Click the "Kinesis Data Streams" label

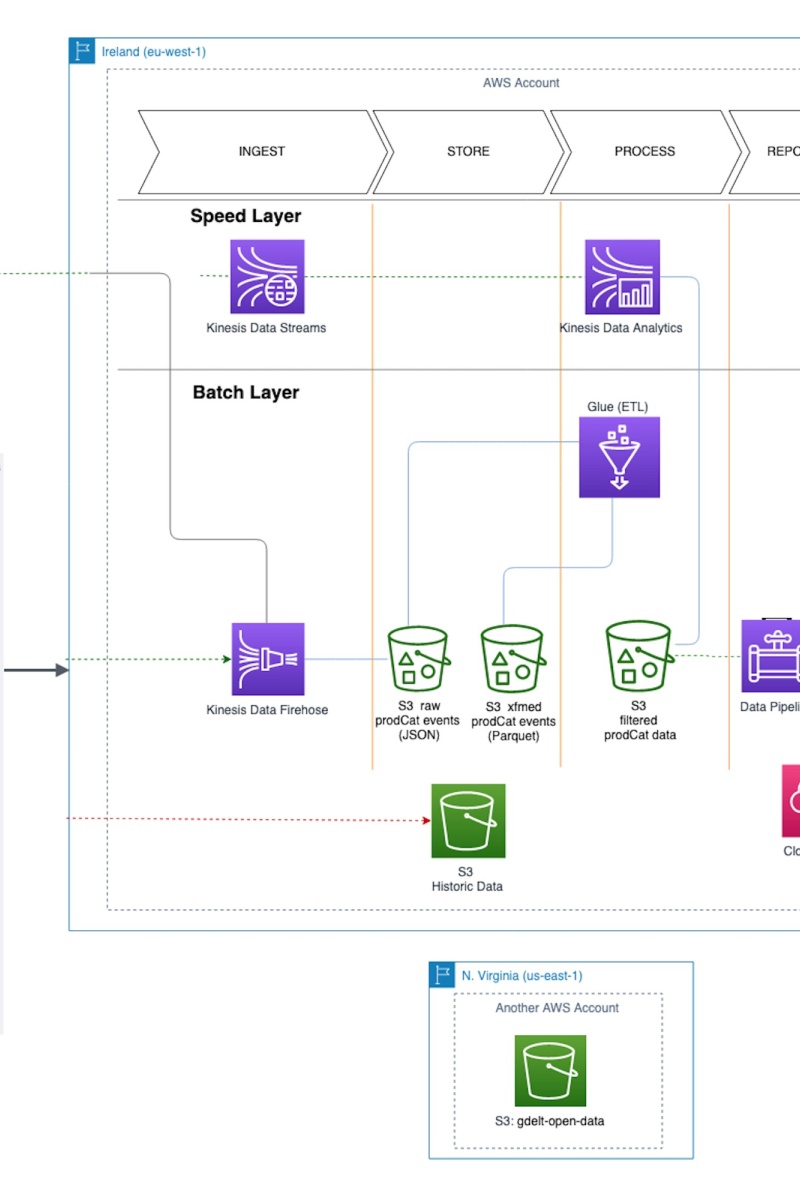click(x=267, y=327)
